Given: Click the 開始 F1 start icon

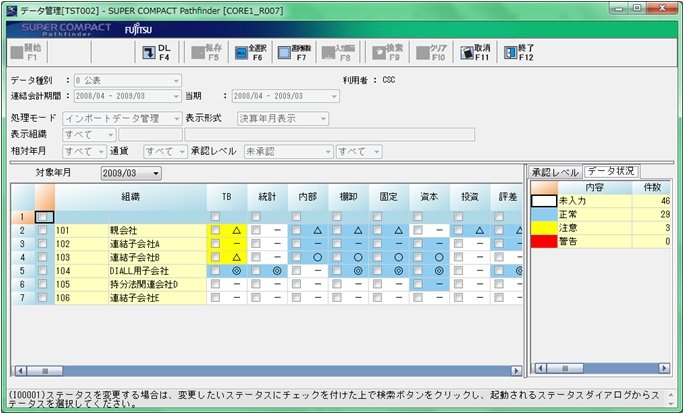Looking at the screenshot, I should 17,53.
